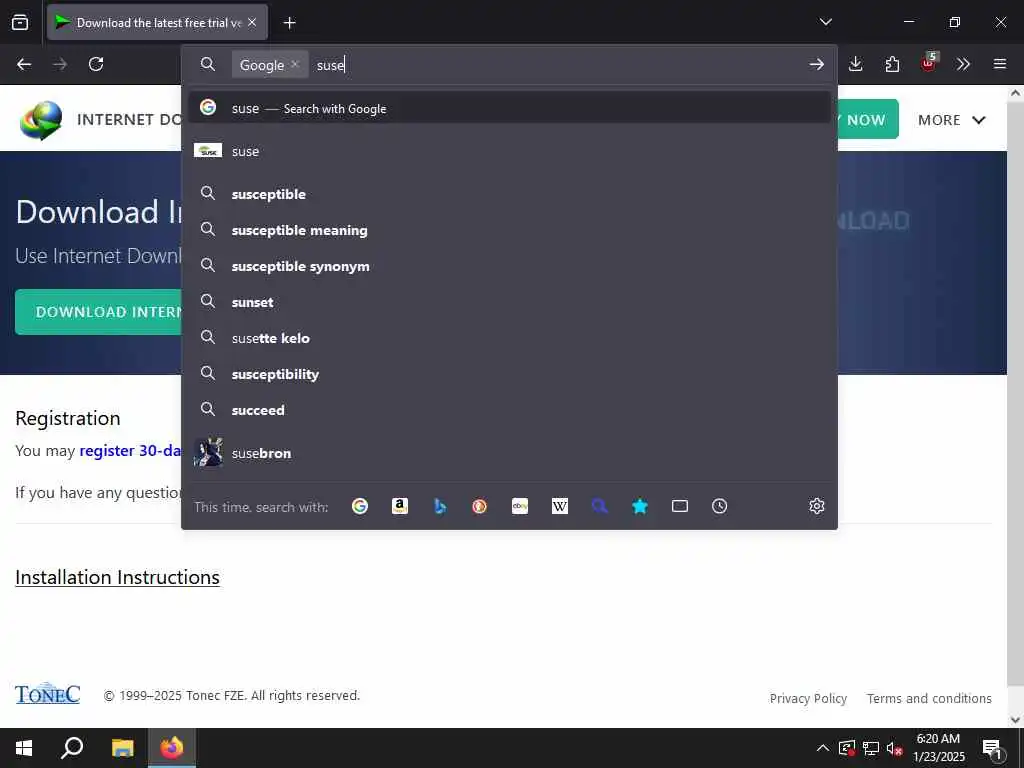1024x768 pixels.
Task: Search with the blue magnifier engine icon
Action: point(600,506)
